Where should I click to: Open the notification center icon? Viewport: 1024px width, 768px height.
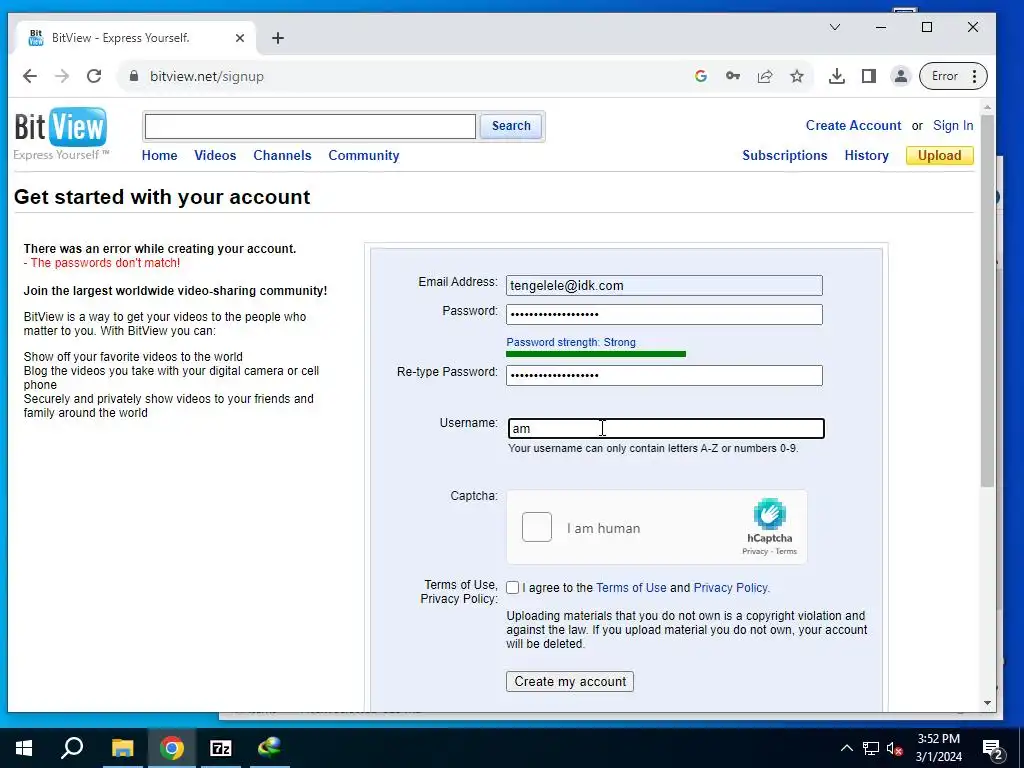(x=993, y=749)
